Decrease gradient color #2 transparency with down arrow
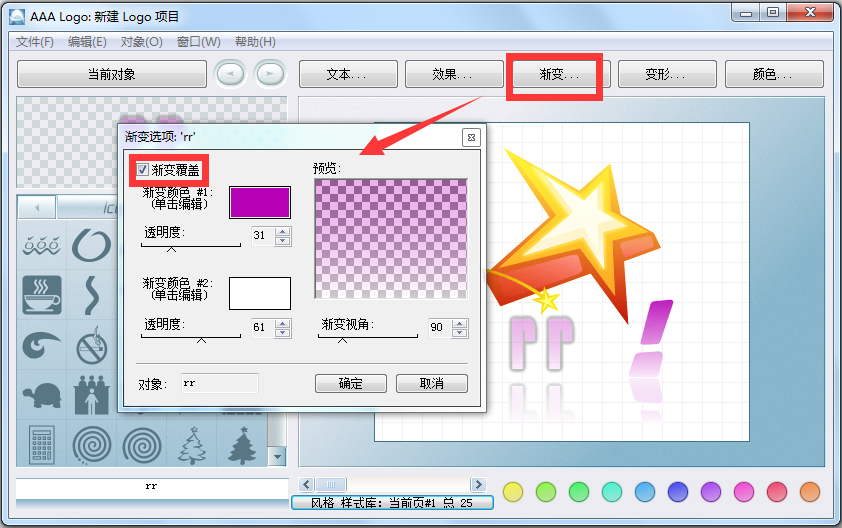The width and height of the screenshot is (842, 528). point(283,333)
